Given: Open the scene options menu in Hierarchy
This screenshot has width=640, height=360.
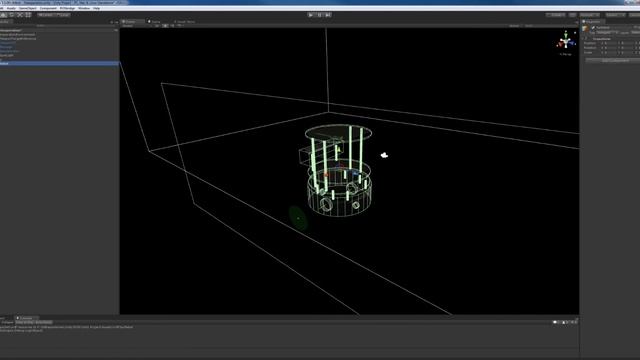Looking at the screenshot, I should click(x=116, y=30).
